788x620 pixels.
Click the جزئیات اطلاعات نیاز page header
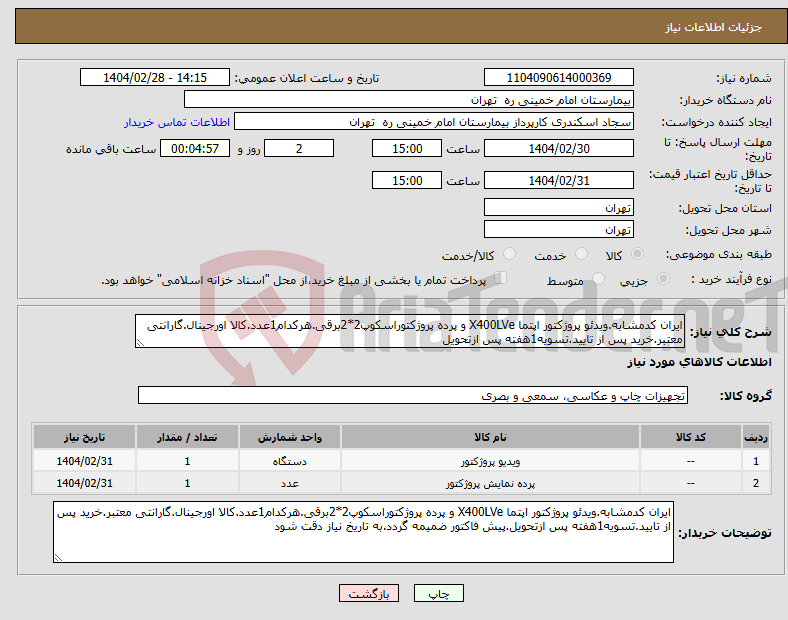713,27
